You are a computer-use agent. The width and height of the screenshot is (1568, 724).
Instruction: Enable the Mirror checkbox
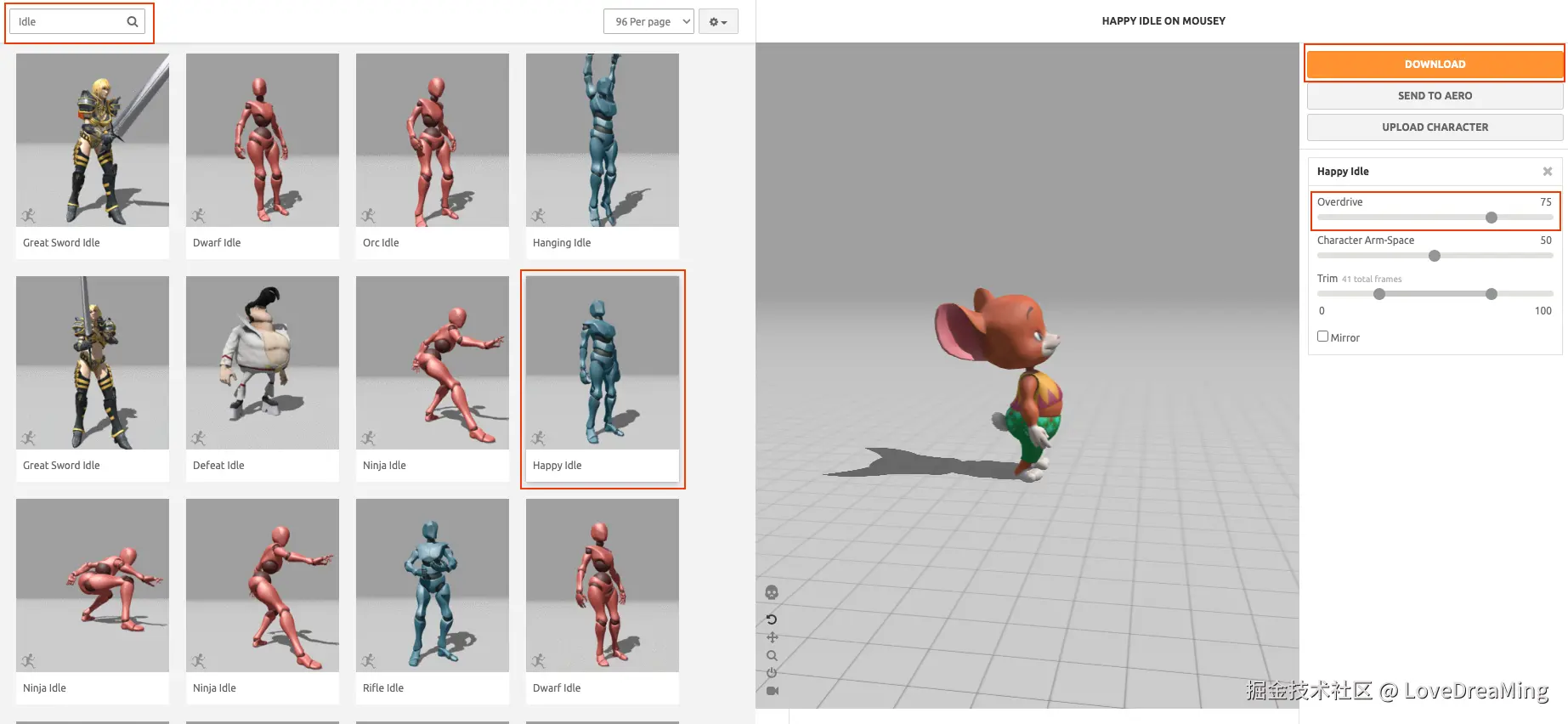1322,337
